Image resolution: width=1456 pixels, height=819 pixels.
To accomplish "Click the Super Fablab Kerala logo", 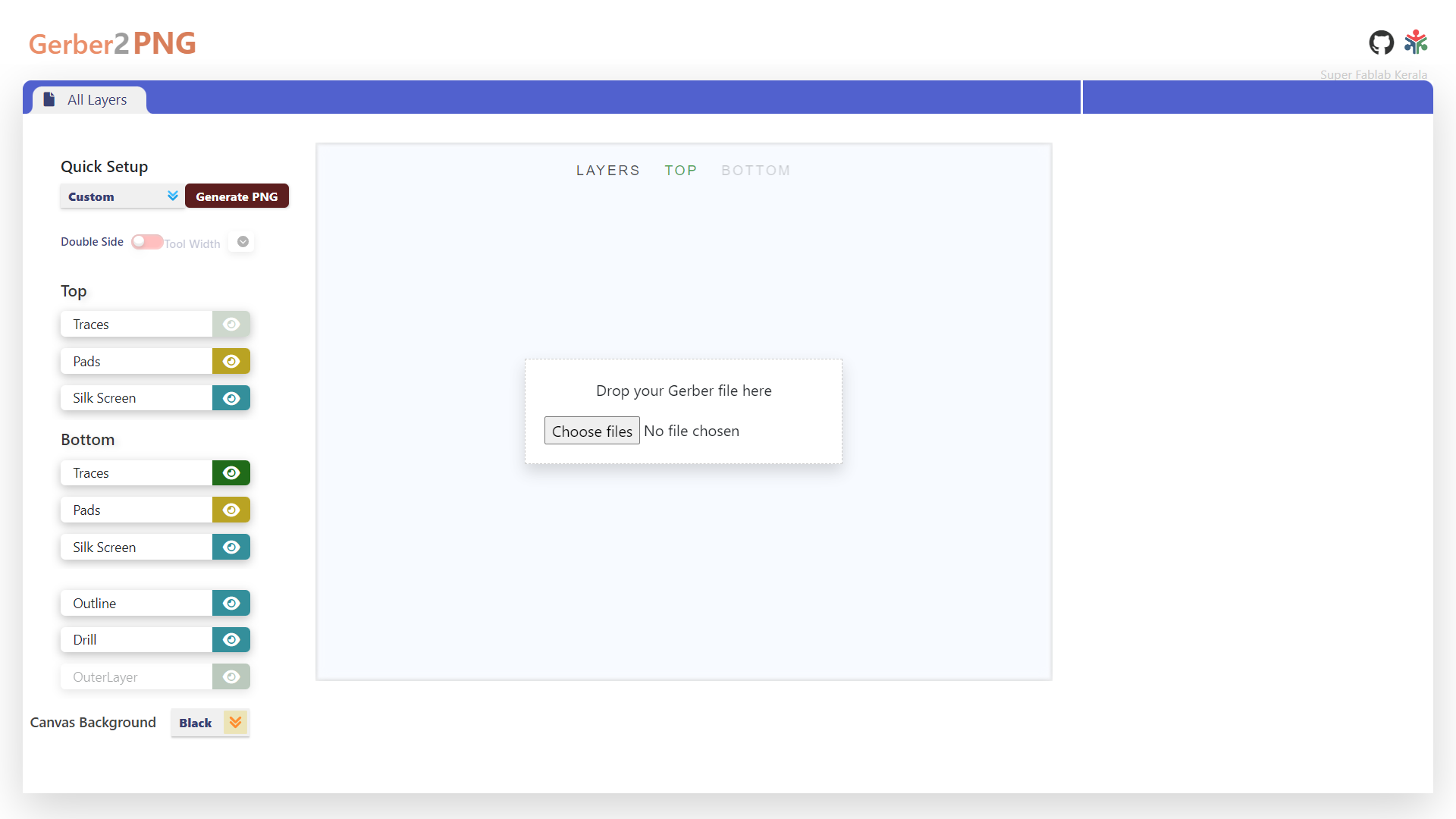I will point(1416,42).
